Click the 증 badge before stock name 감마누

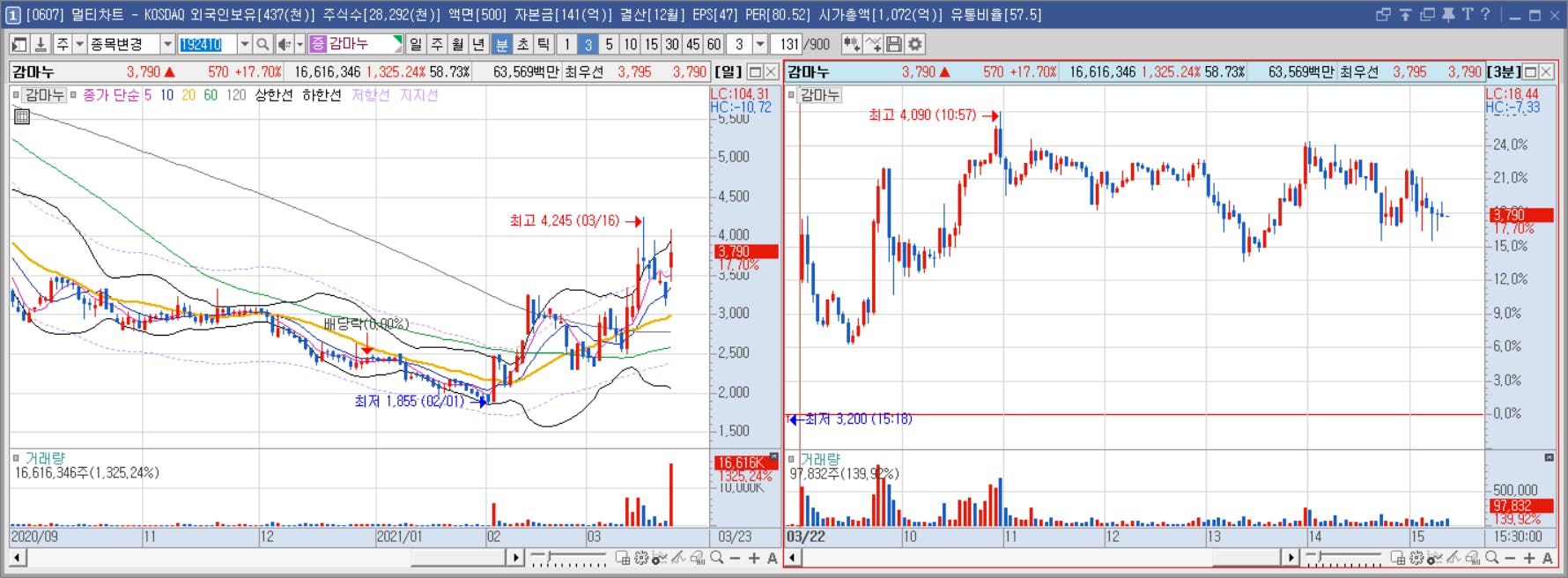tap(318, 44)
